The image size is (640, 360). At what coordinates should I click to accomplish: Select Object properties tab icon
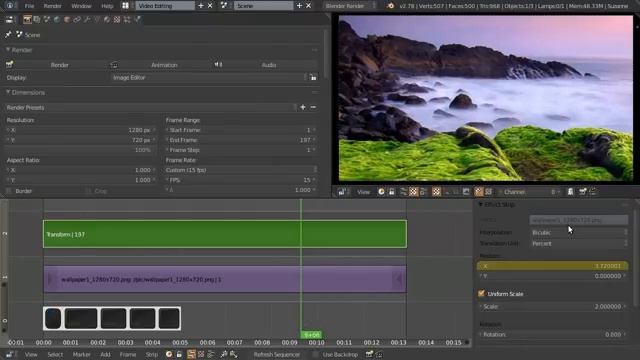point(67,20)
